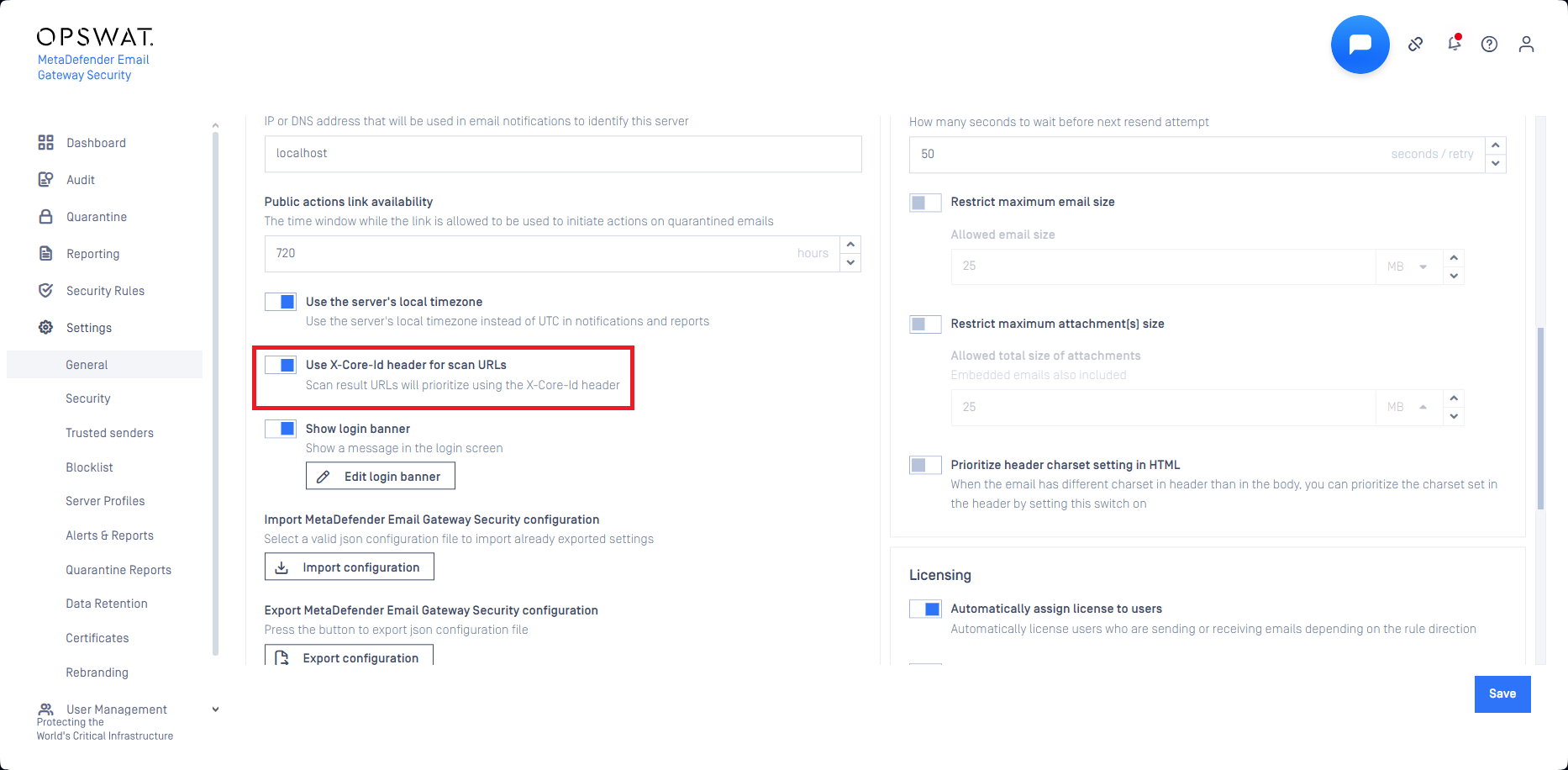1568x770 pixels.
Task: Click the Security Rules shield icon
Action: pyautogui.click(x=46, y=291)
